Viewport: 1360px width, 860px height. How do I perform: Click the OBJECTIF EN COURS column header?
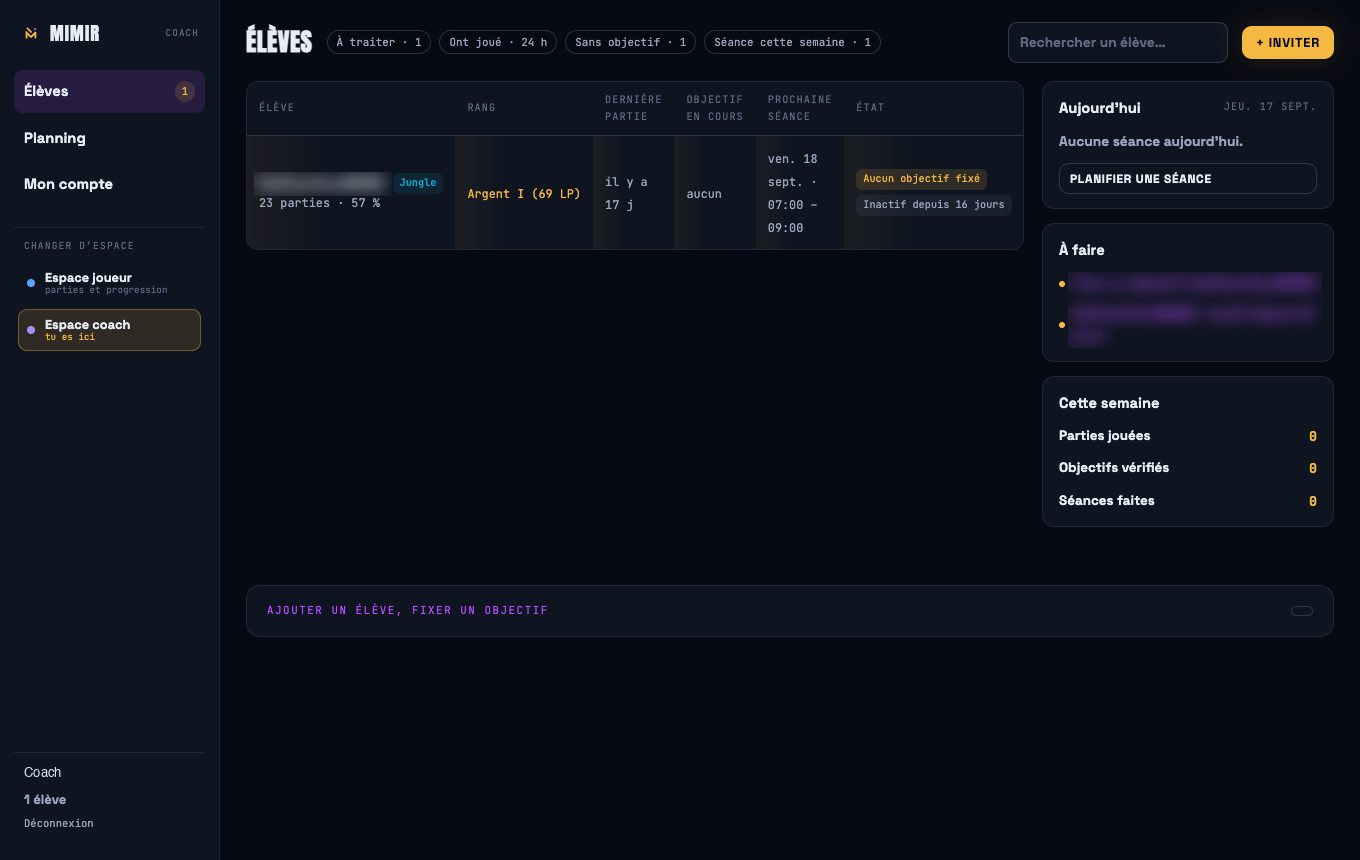tap(715, 108)
